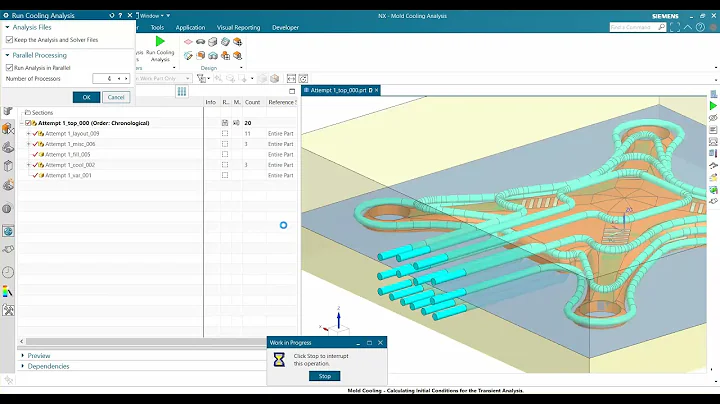720x404 pixels.
Task: Toggle the R column box for Attempt 1_misc_006
Action: 225,144
